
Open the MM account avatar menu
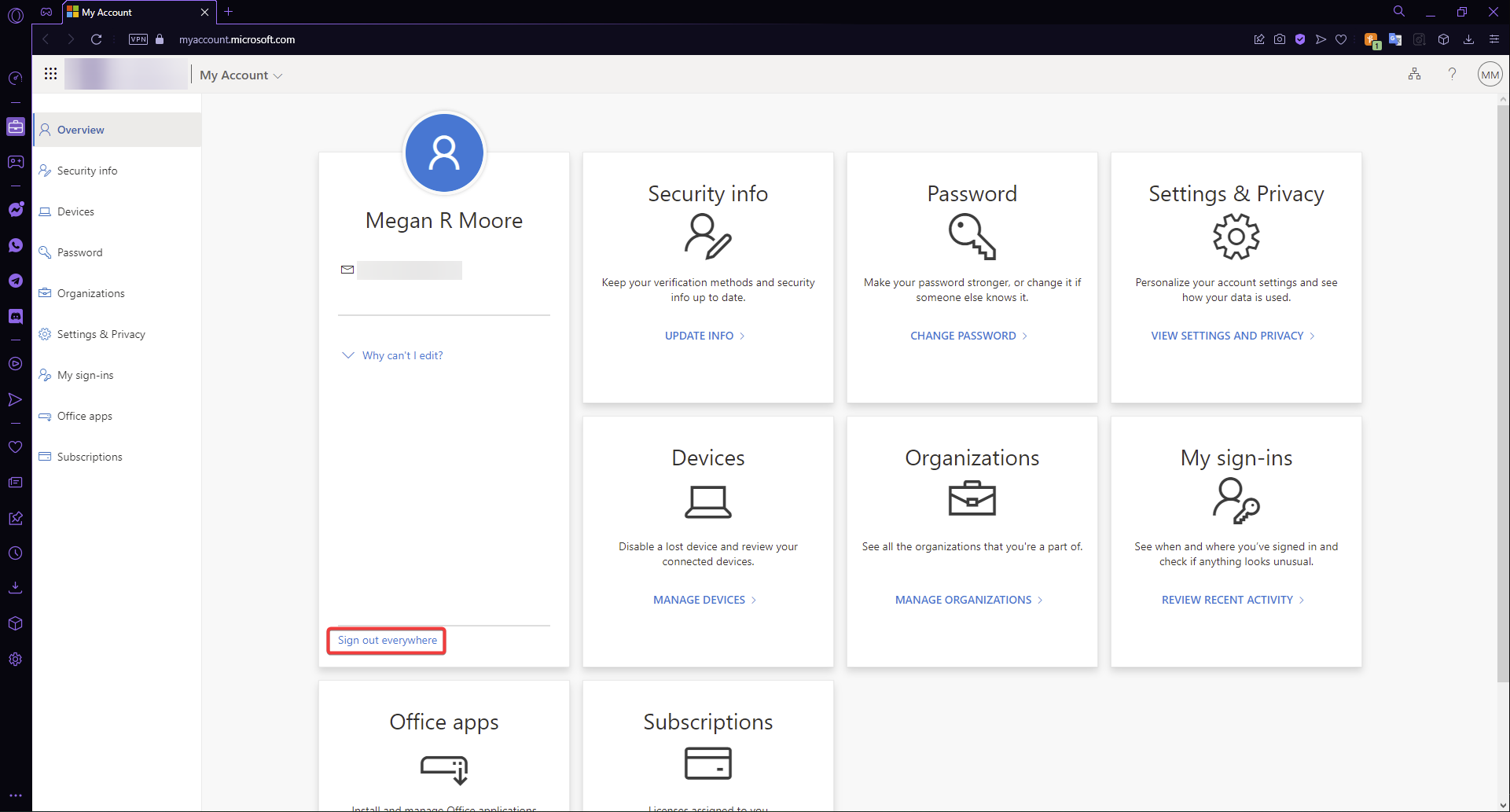1490,74
